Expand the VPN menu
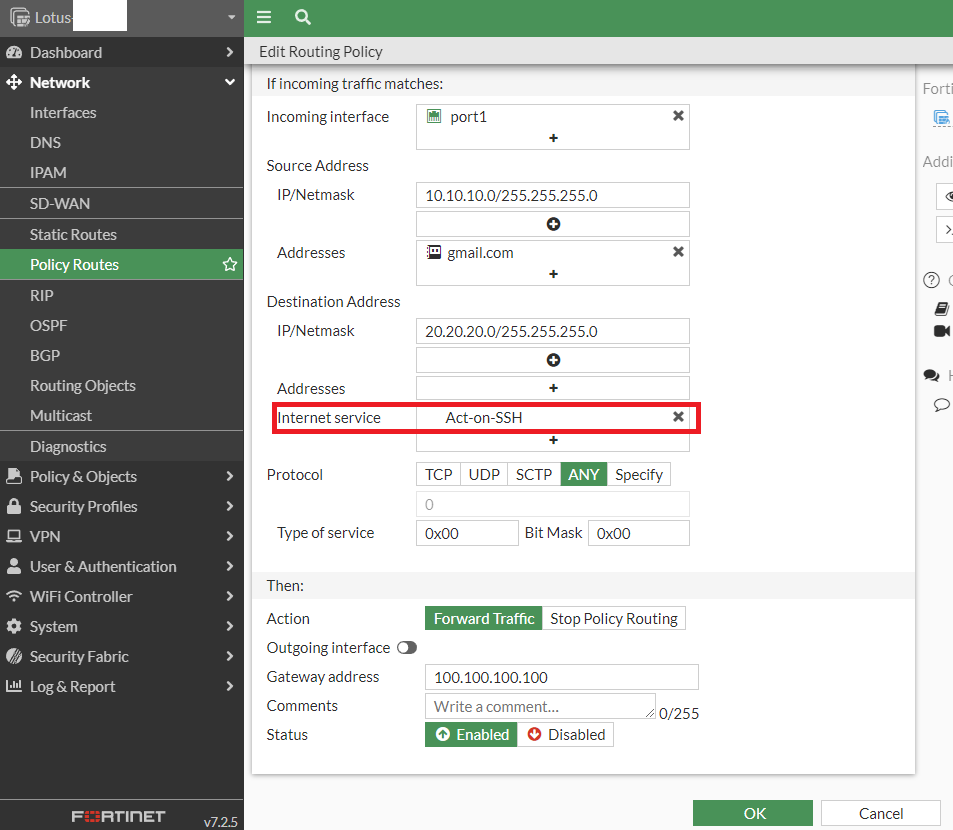 click(230, 537)
